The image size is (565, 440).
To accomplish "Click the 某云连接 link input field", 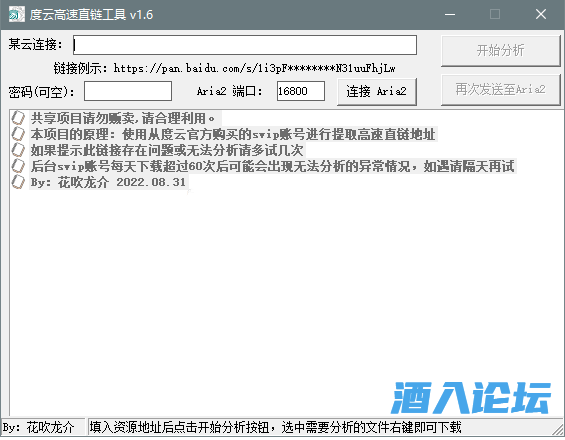I will coord(245,45).
